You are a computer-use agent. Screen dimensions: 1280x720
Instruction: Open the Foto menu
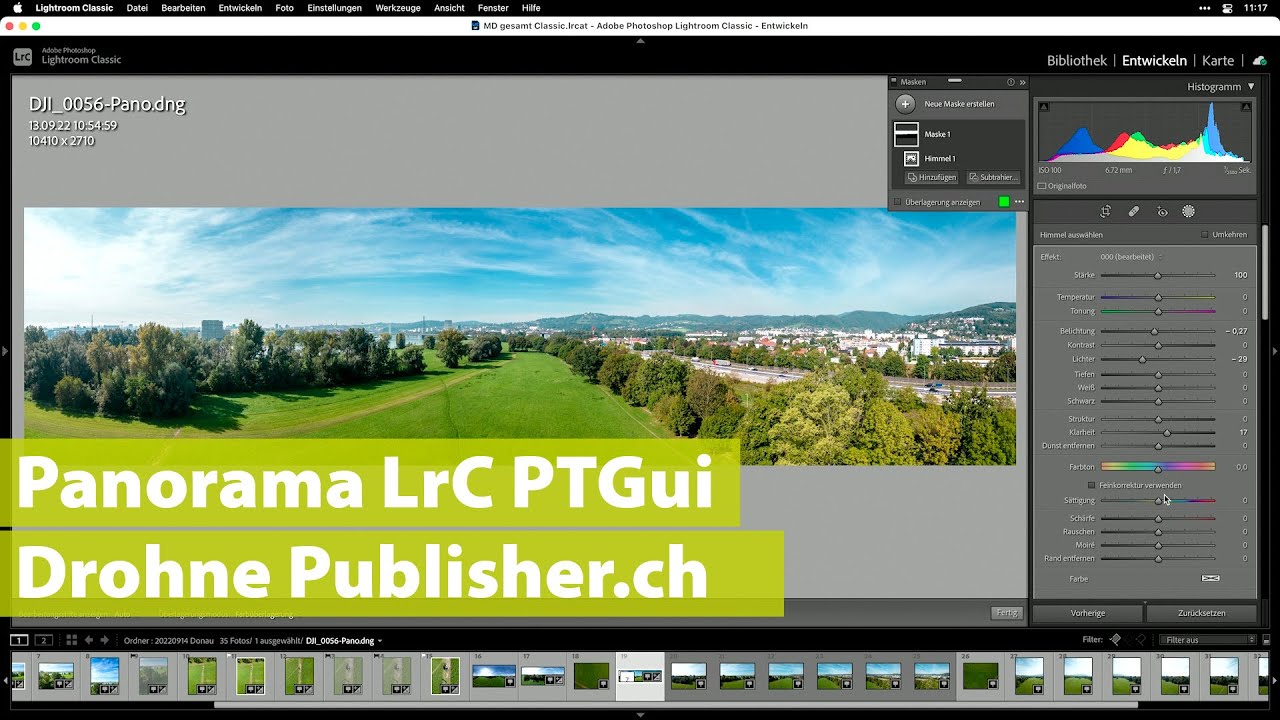pos(285,8)
